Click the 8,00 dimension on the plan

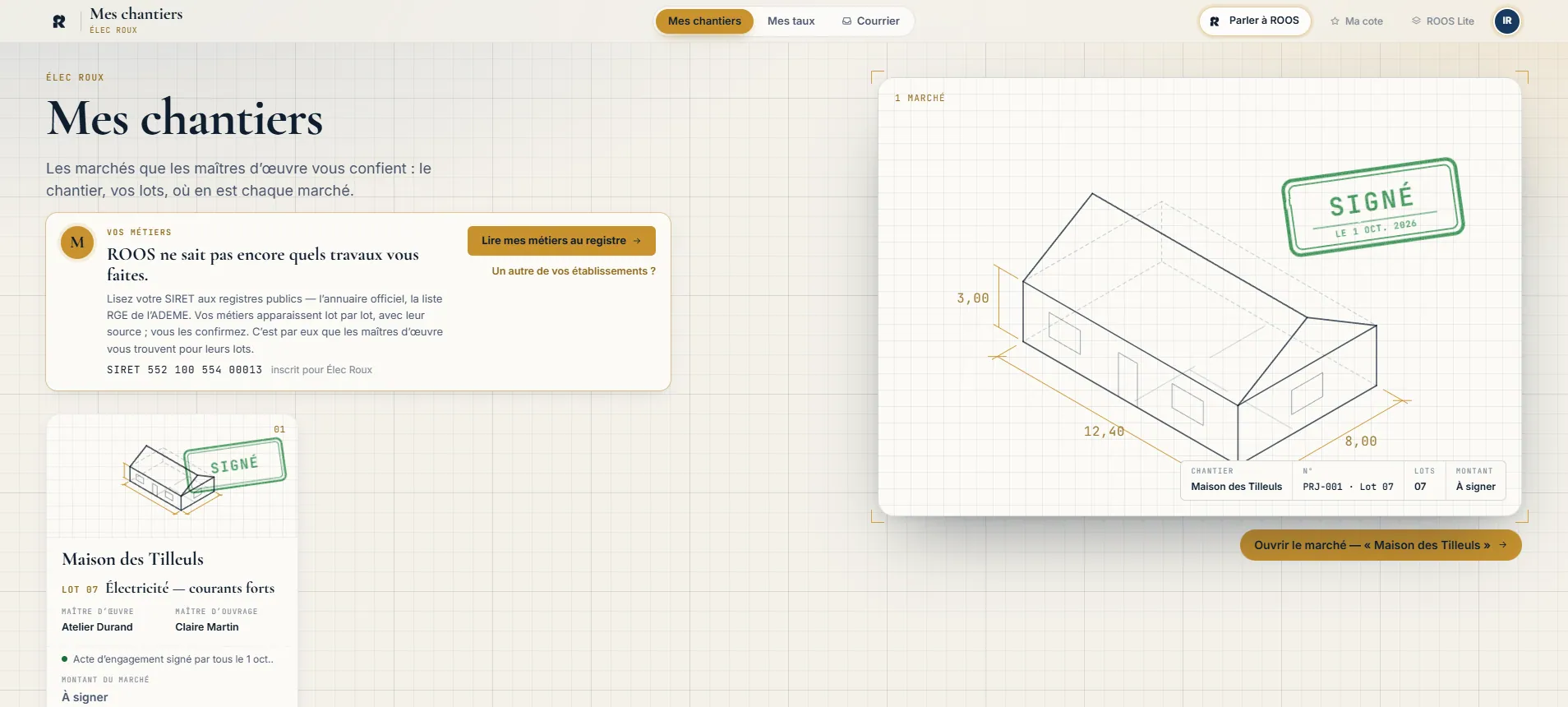[x=1361, y=441]
